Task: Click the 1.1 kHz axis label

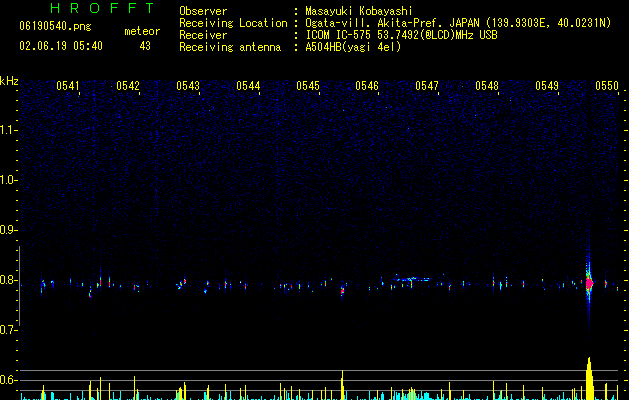Action: point(9,130)
